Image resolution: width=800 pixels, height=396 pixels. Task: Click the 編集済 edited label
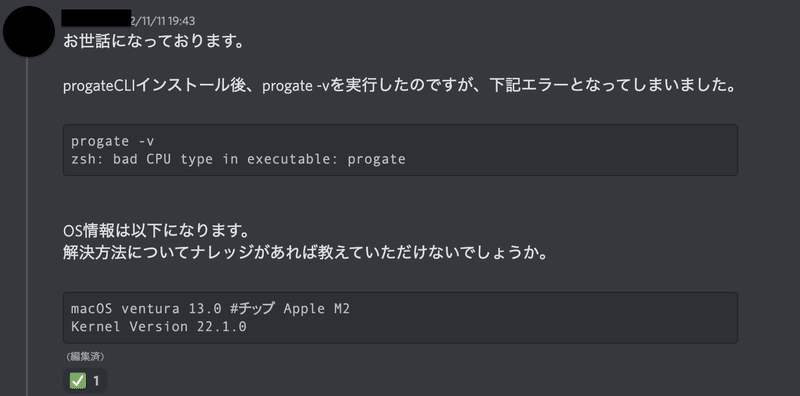click(85, 356)
